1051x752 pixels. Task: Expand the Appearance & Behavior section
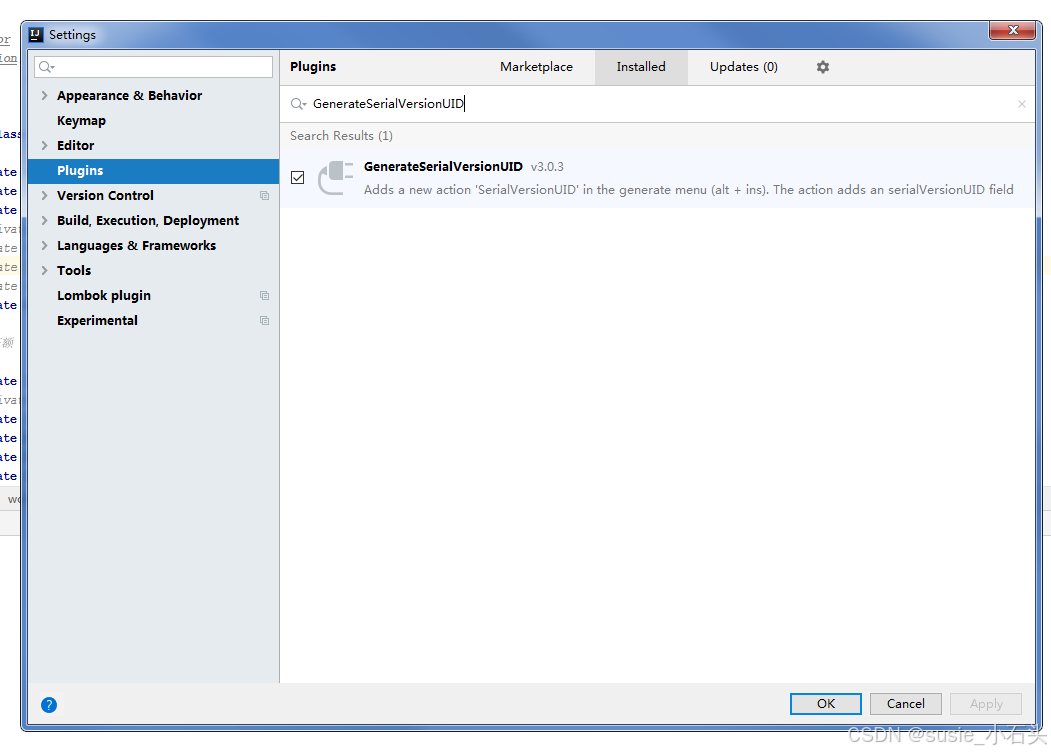43,95
